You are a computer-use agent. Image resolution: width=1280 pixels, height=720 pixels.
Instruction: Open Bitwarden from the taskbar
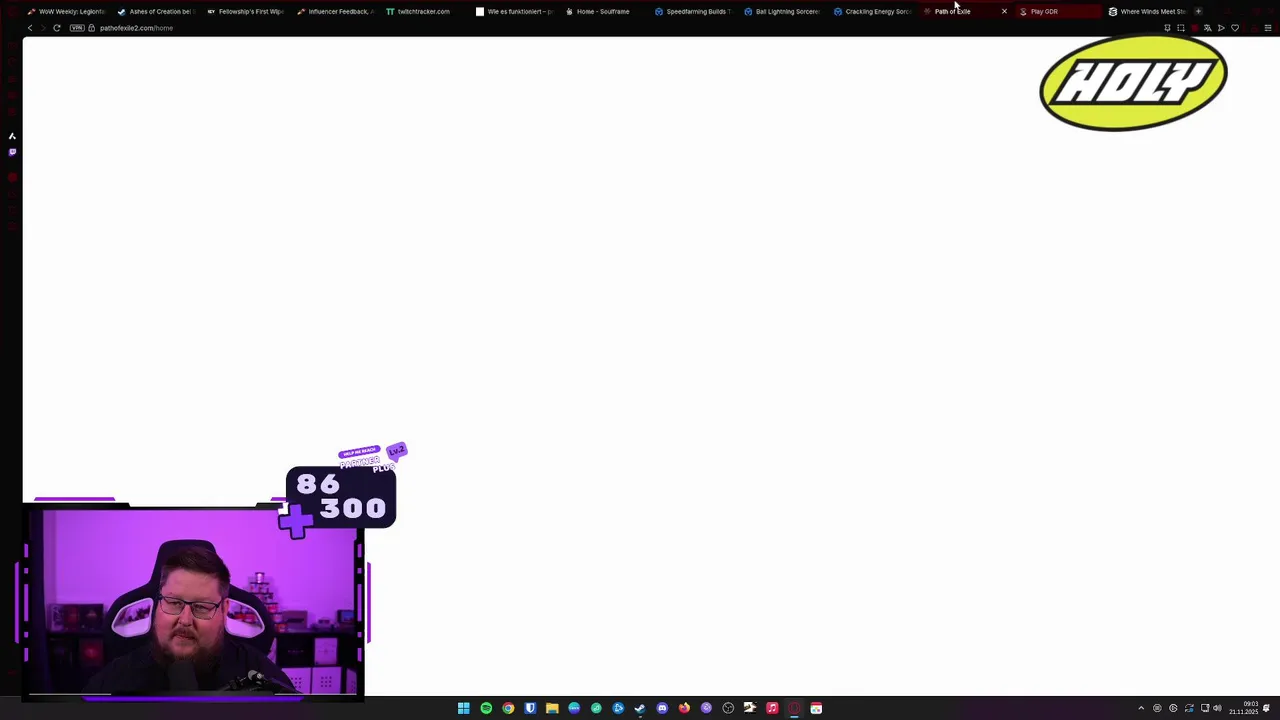(x=530, y=708)
